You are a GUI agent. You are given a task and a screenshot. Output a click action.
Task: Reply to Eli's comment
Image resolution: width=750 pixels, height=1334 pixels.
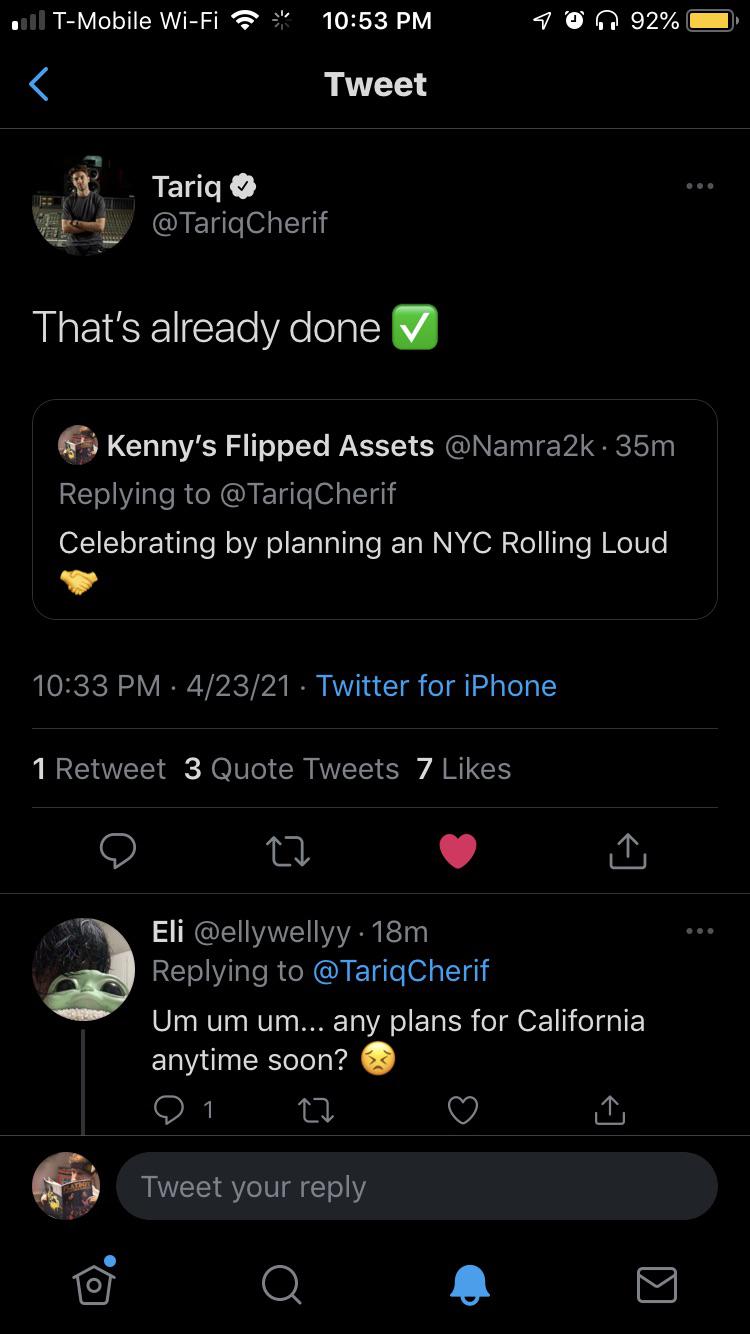coord(172,1109)
